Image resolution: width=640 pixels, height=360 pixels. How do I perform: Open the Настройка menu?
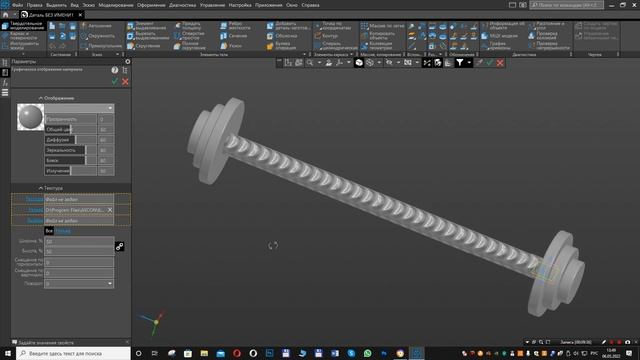[x=240, y=5]
